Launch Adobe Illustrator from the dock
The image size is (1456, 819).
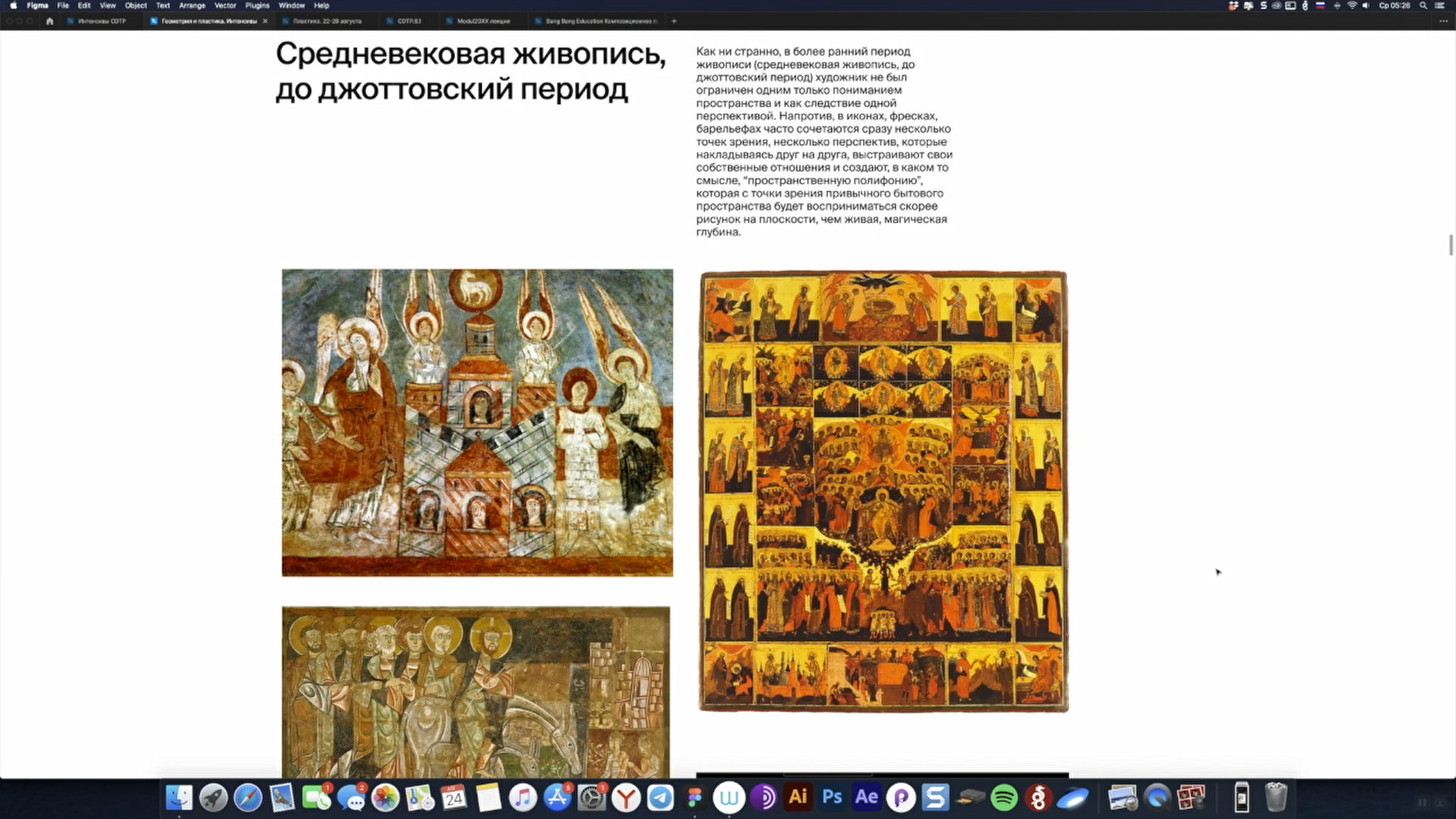(798, 798)
